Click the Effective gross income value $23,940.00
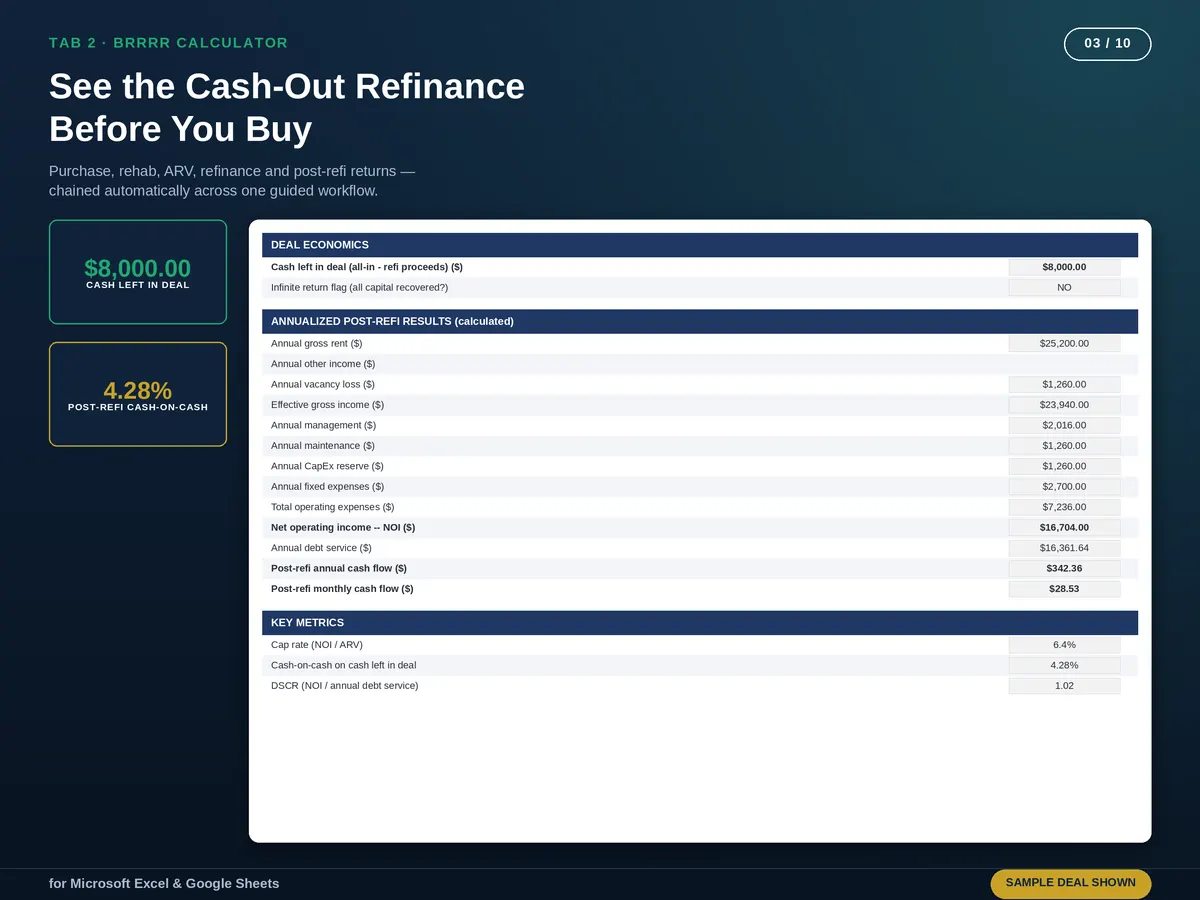This screenshot has width=1200, height=900. [1064, 405]
